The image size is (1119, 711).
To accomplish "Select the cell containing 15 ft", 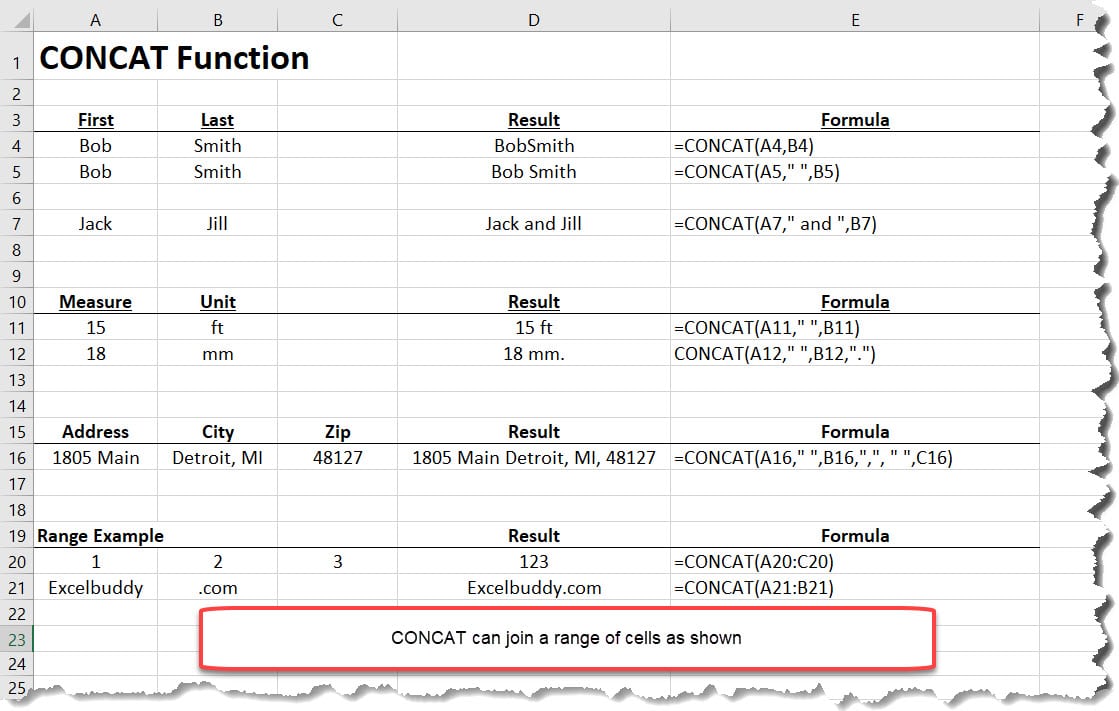I will [533, 327].
